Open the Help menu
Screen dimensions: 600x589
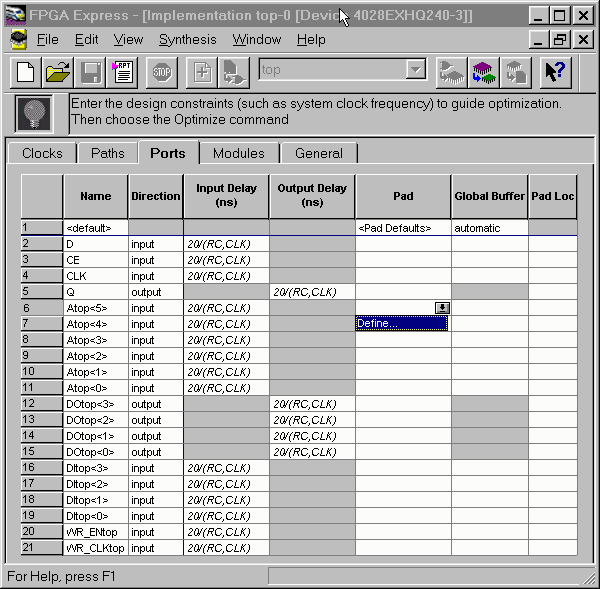311,39
